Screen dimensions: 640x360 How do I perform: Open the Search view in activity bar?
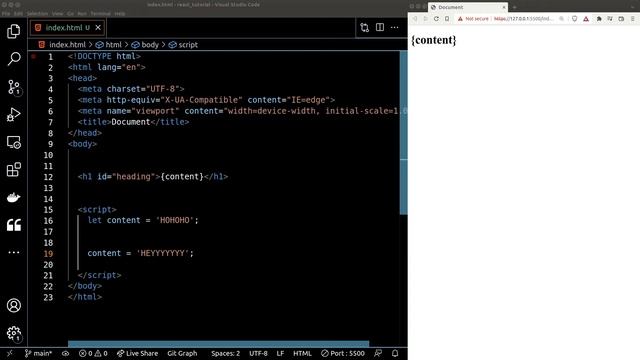click(x=13, y=59)
